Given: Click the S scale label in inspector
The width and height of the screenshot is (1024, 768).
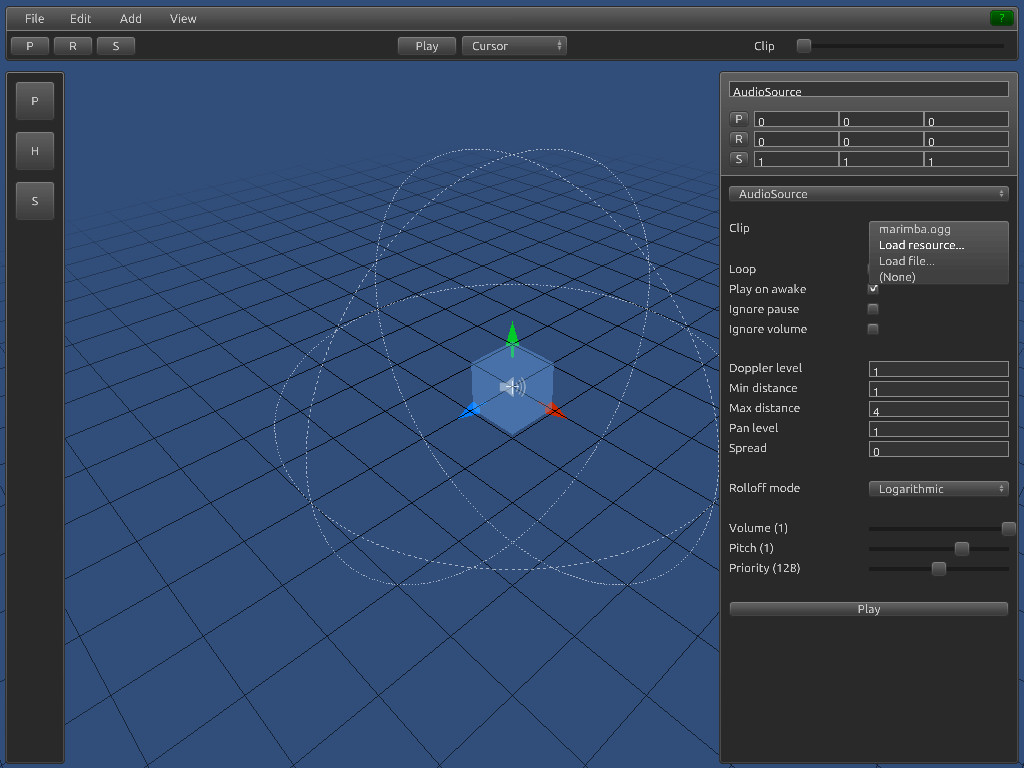Looking at the screenshot, I should [x=739, y=159].
